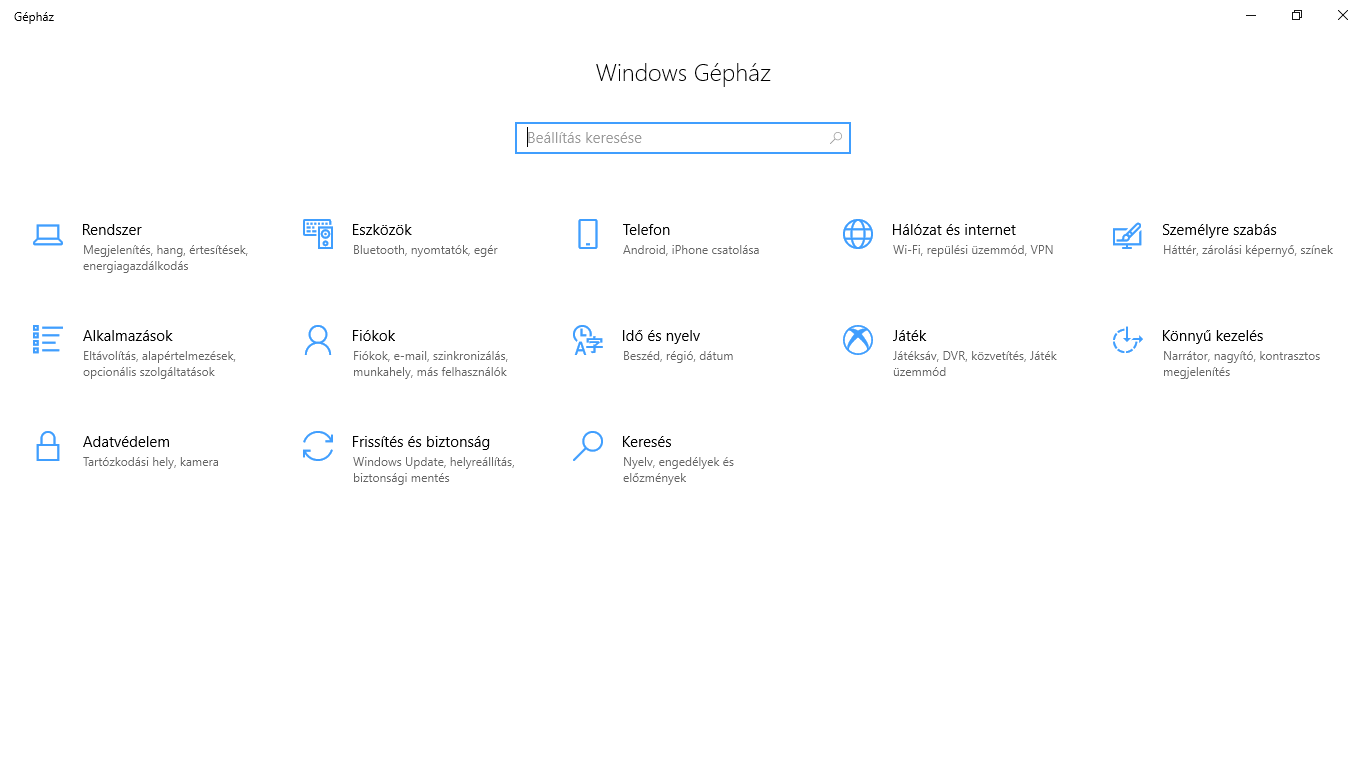Image resolution: width=1366 pixels, height=768 pixels.
Task: Click text "Nyelv, engedélyek és előzmények"
Action: 678,470
